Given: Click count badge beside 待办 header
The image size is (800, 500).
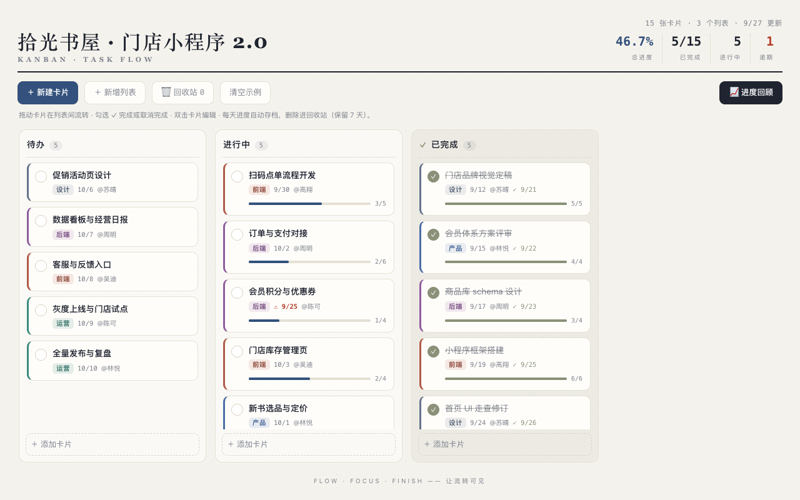Looking at the screenshot, I should [x=56, y=145].
